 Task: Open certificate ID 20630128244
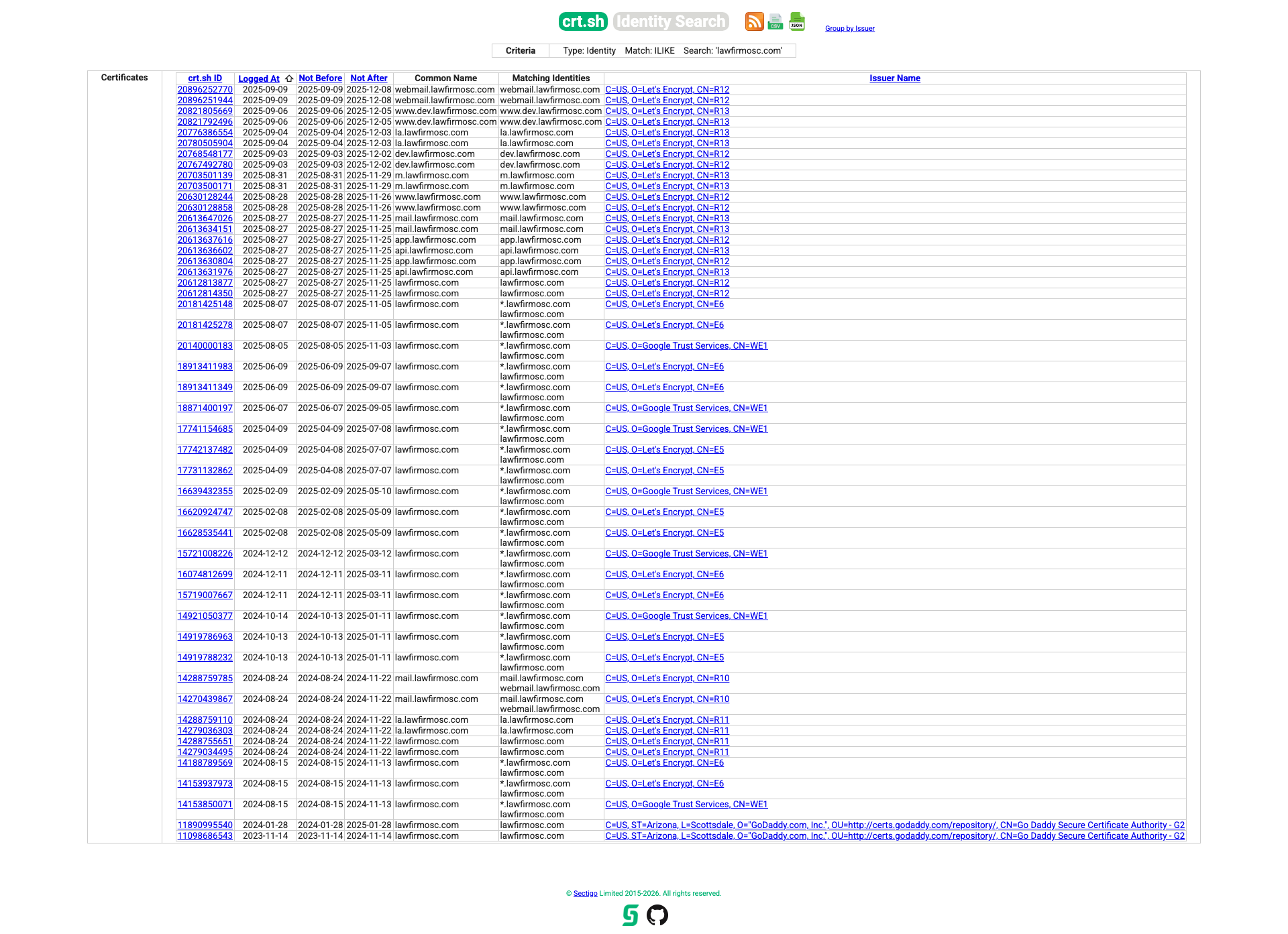[205, 196]
